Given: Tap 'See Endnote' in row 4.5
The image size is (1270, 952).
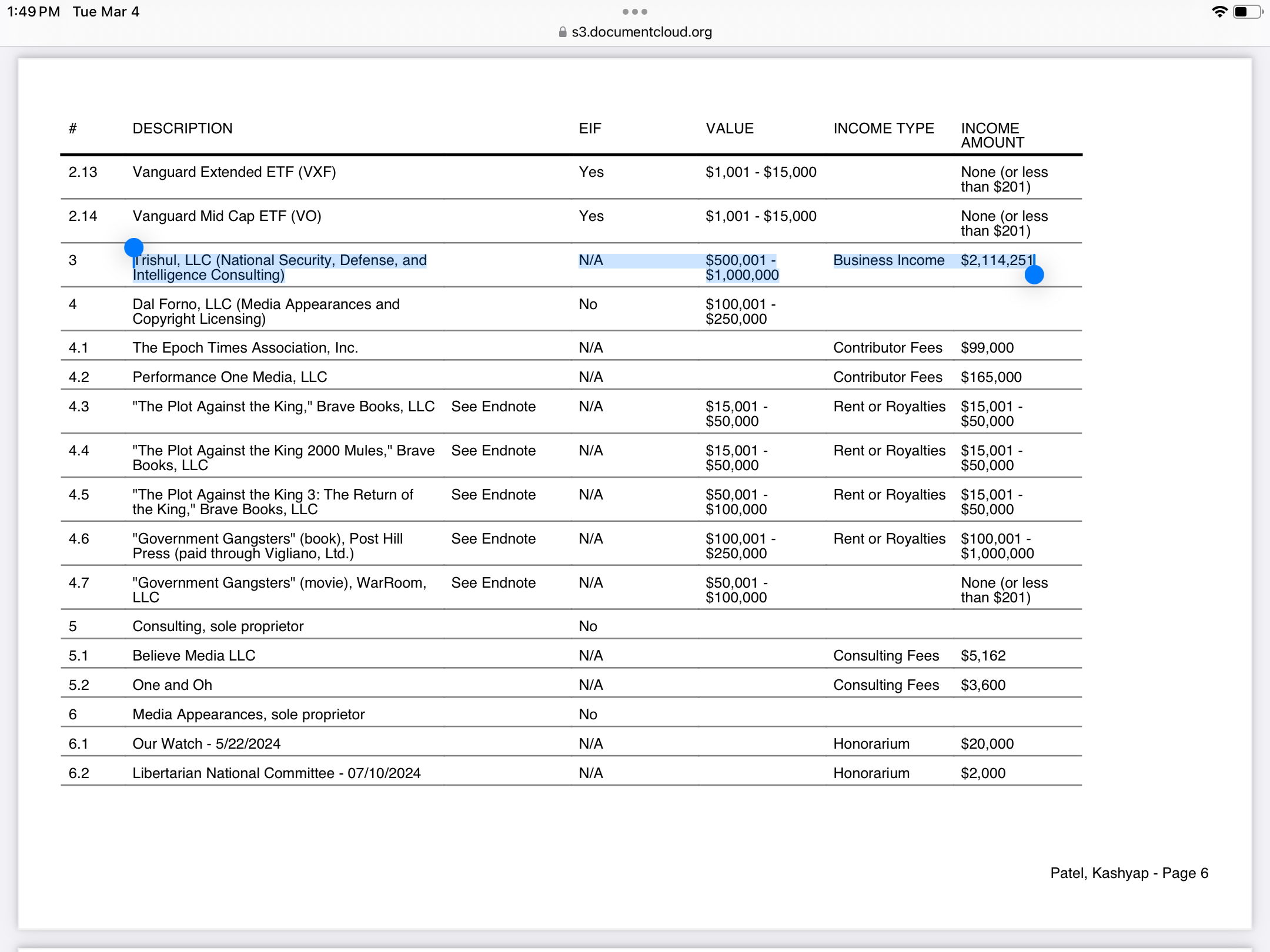Looking at the screenshot, I should (493, 495).
